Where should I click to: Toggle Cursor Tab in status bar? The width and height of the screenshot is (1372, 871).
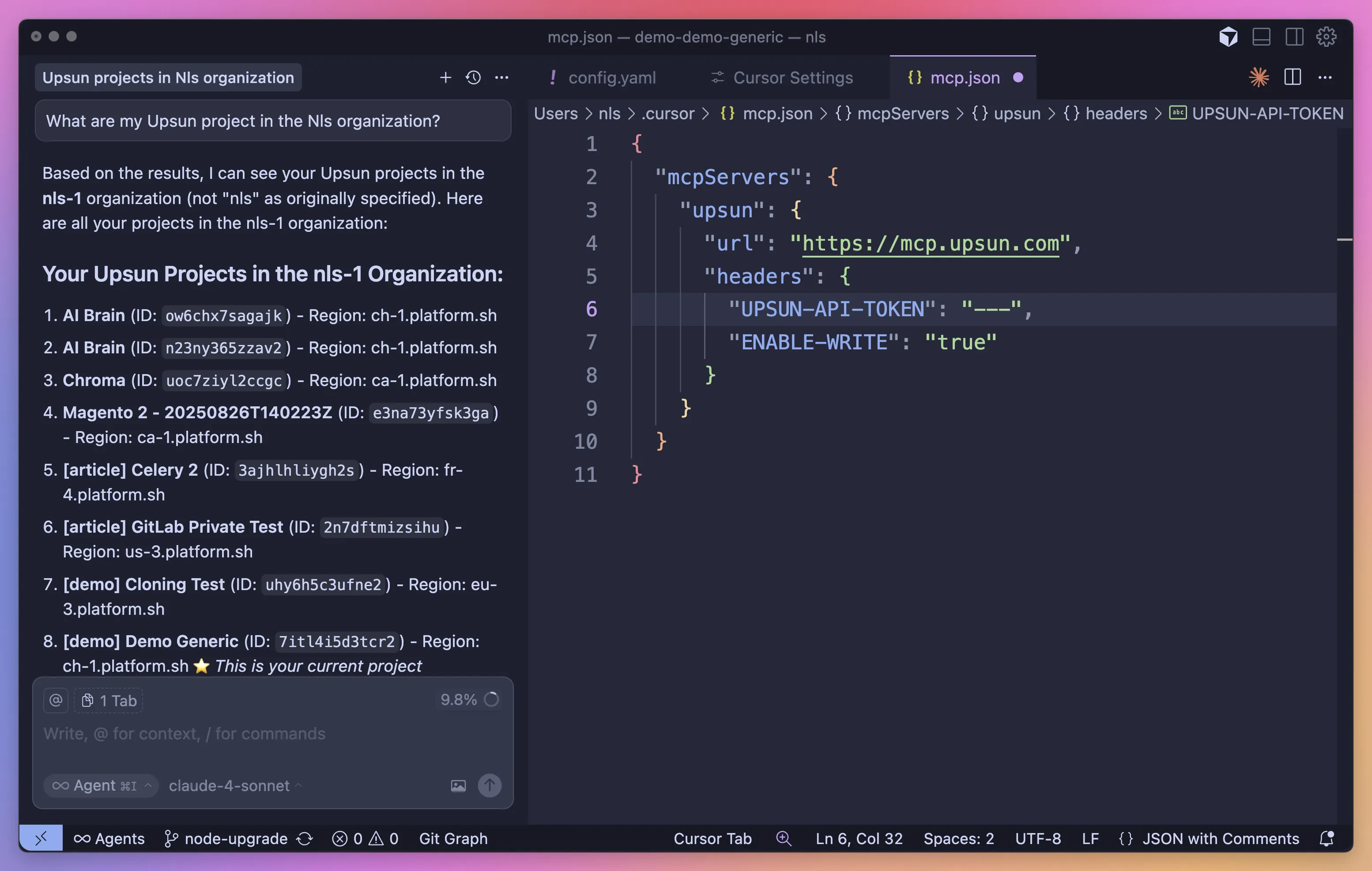[712, 838]
